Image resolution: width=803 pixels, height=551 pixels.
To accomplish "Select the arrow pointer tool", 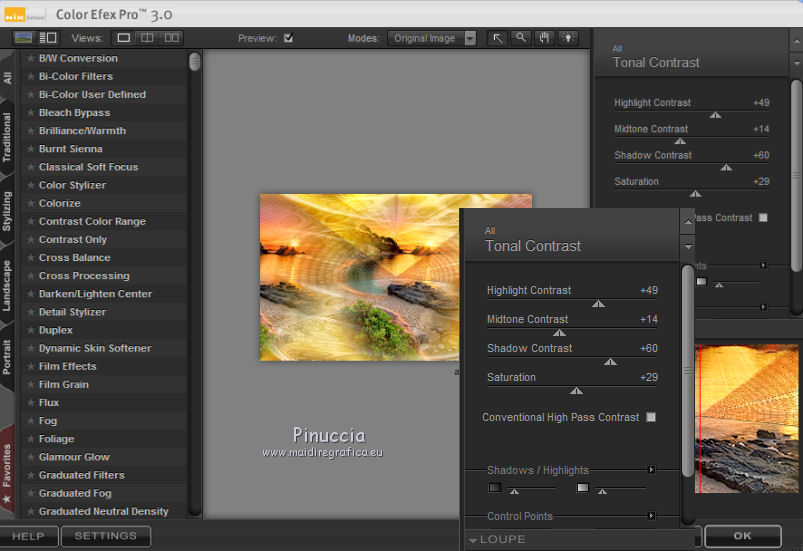I will pyautogui.click(x=497, y=38).
